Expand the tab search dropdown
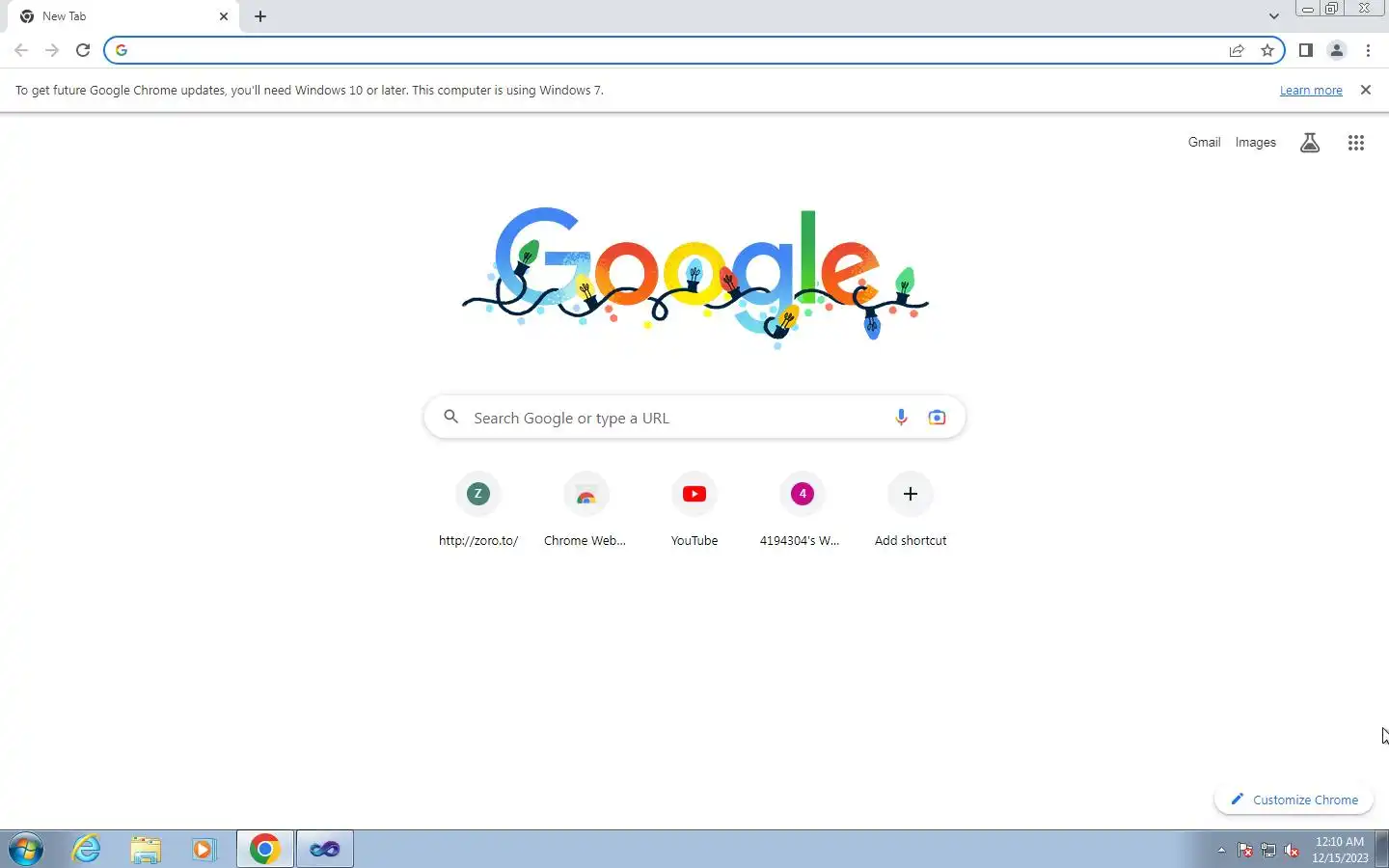 [x=1273, y=16]
